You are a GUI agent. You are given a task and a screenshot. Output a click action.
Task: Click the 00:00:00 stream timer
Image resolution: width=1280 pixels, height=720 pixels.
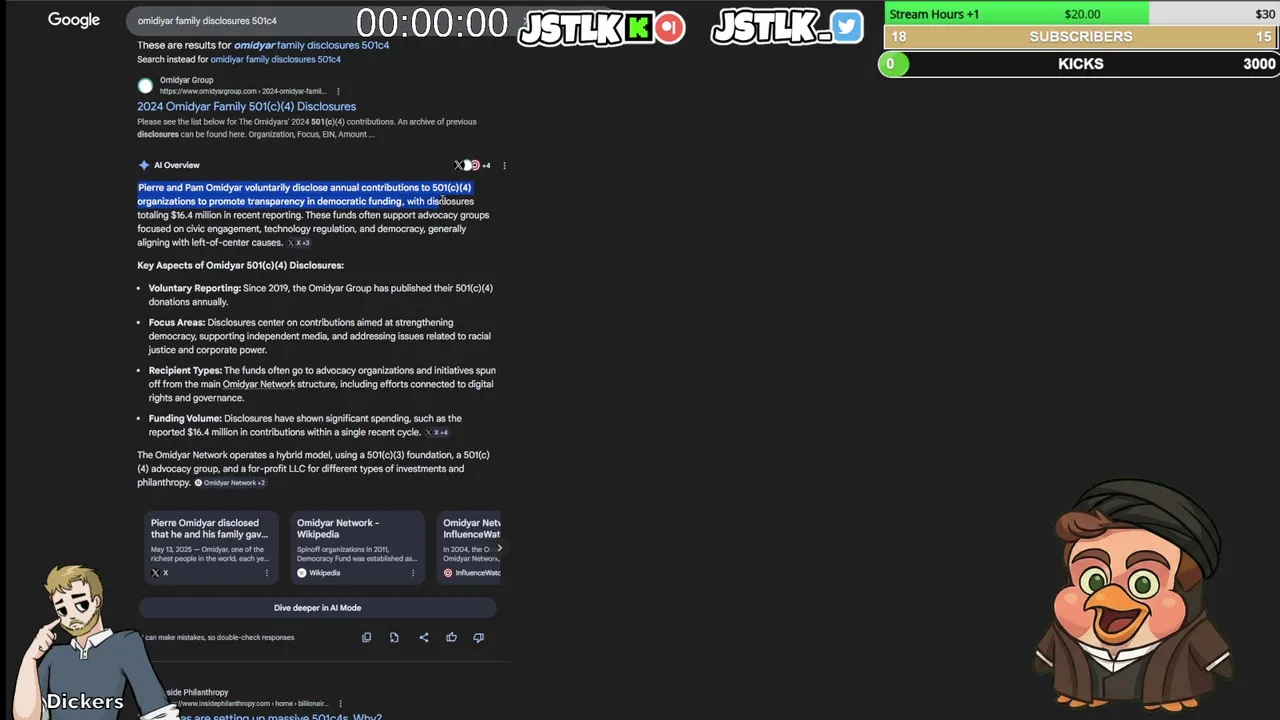pos(432,23)
